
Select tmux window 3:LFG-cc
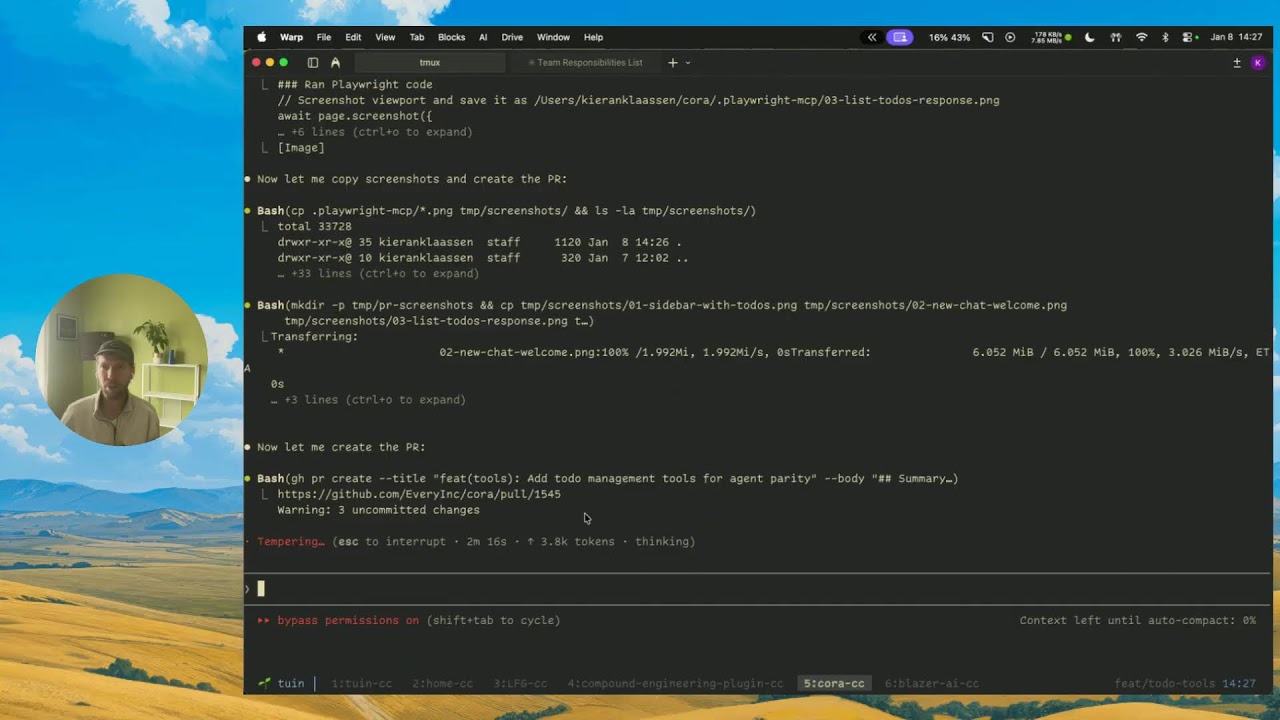click(520, 684)
